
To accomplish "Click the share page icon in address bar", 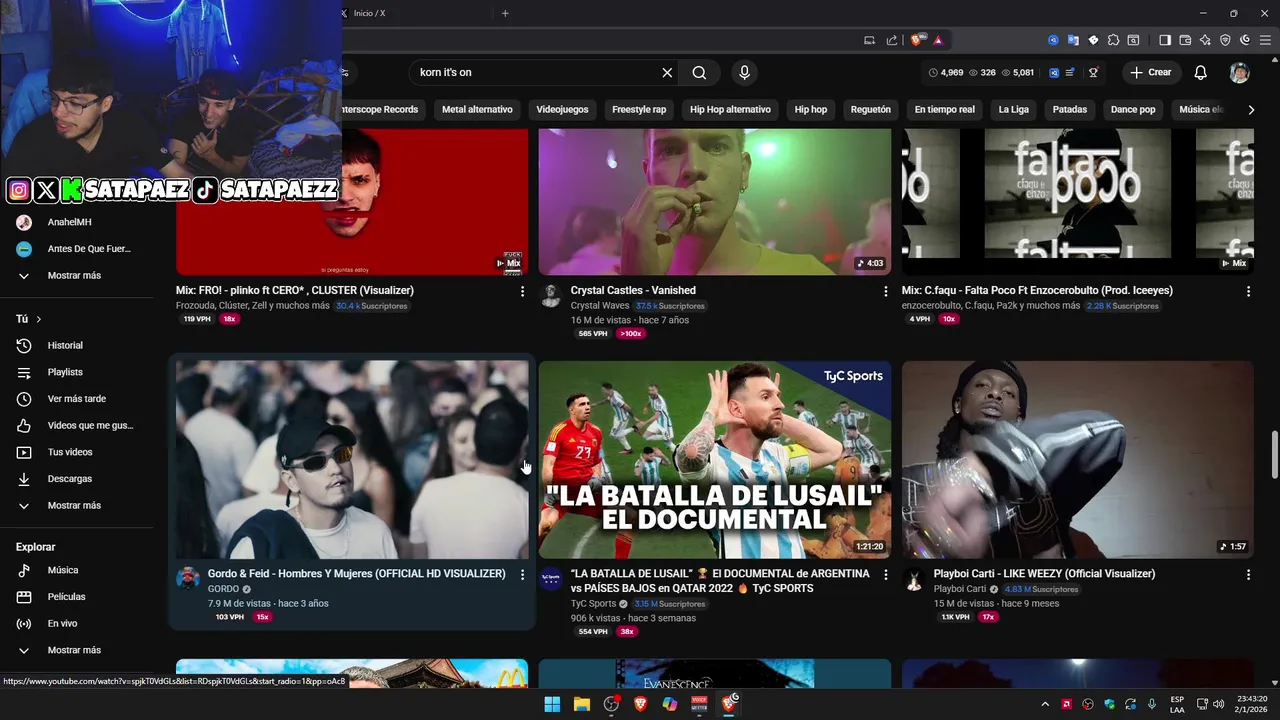I will (892, 40).
